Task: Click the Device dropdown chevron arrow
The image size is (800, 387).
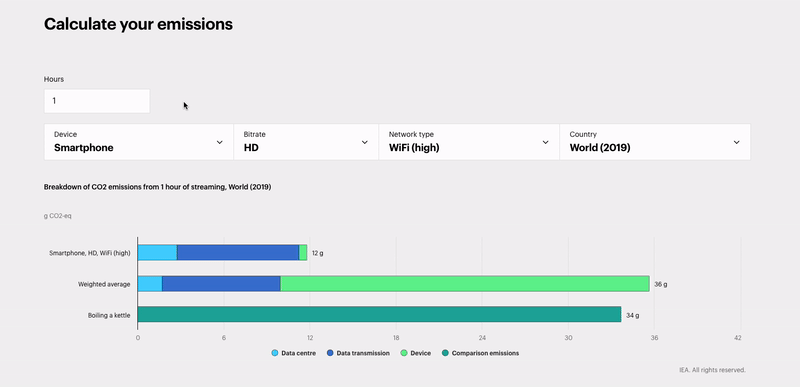Action: (219, 142)
